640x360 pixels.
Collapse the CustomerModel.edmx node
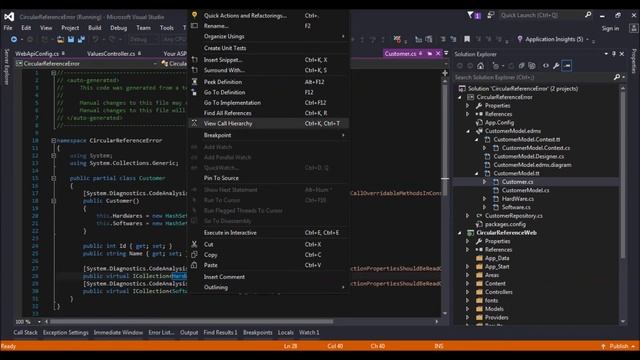click(x=468, y=131)
